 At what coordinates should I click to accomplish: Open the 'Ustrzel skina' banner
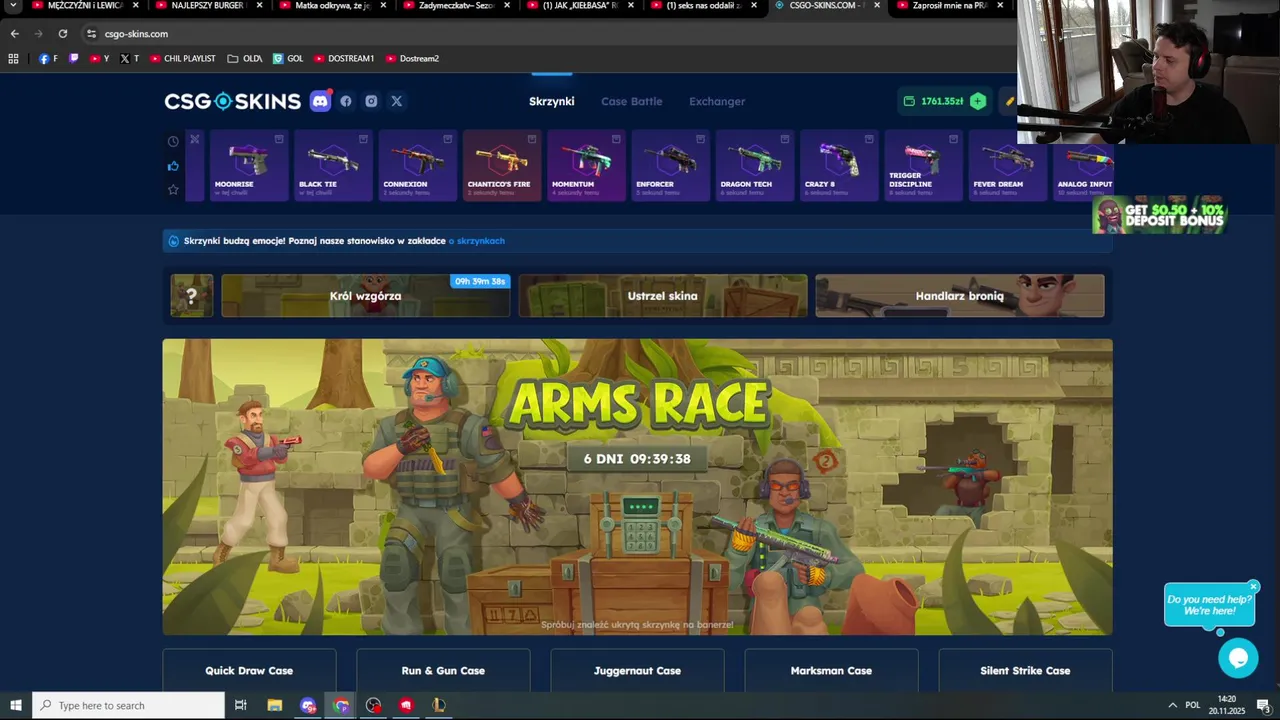662,296
